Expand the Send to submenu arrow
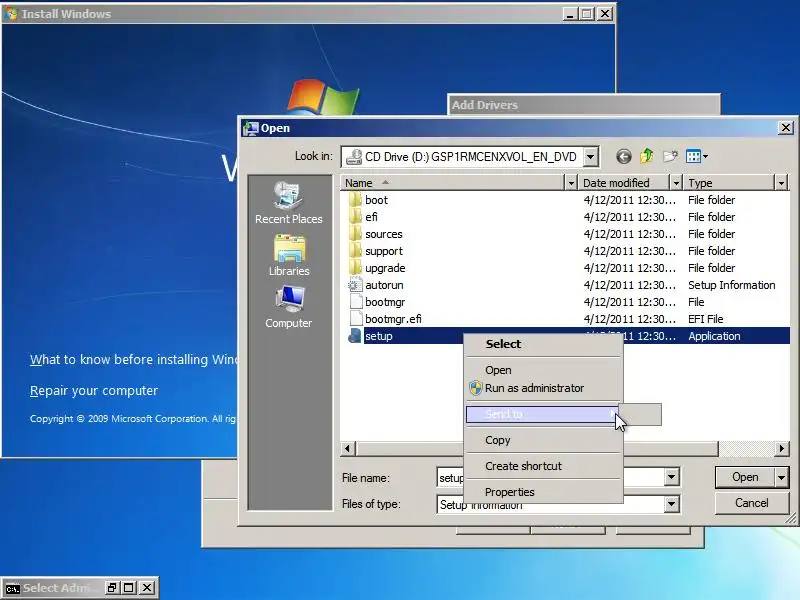800x600 pixels. click(612, 414)
